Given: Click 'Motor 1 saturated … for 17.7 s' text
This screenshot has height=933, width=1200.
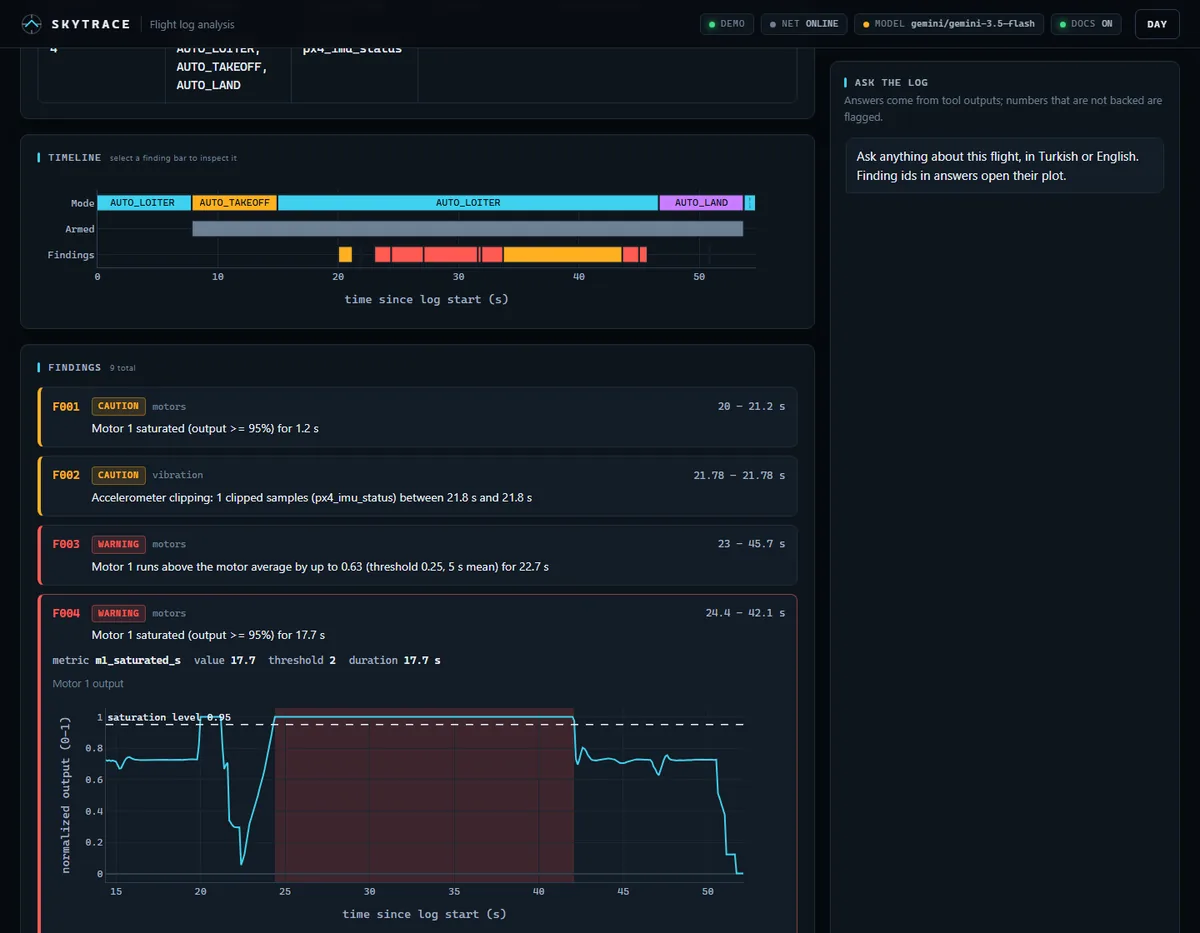Looking at the screenshot, I should [208, 635].
